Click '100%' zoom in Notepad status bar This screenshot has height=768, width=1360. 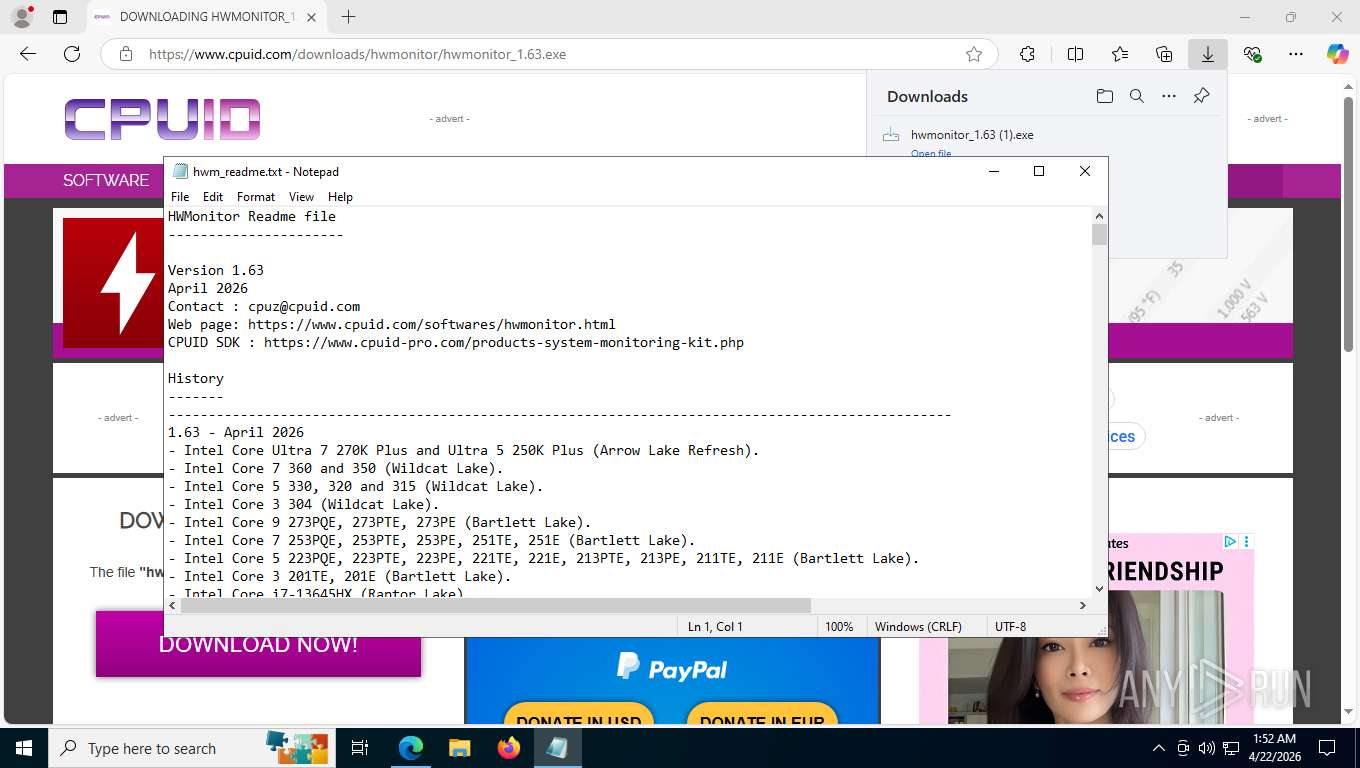tap(839, 626)
